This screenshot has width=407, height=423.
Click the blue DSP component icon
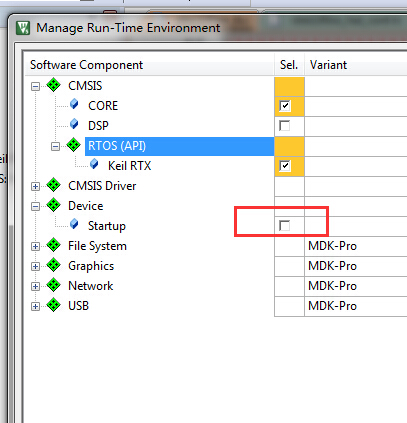click(74, 124)
